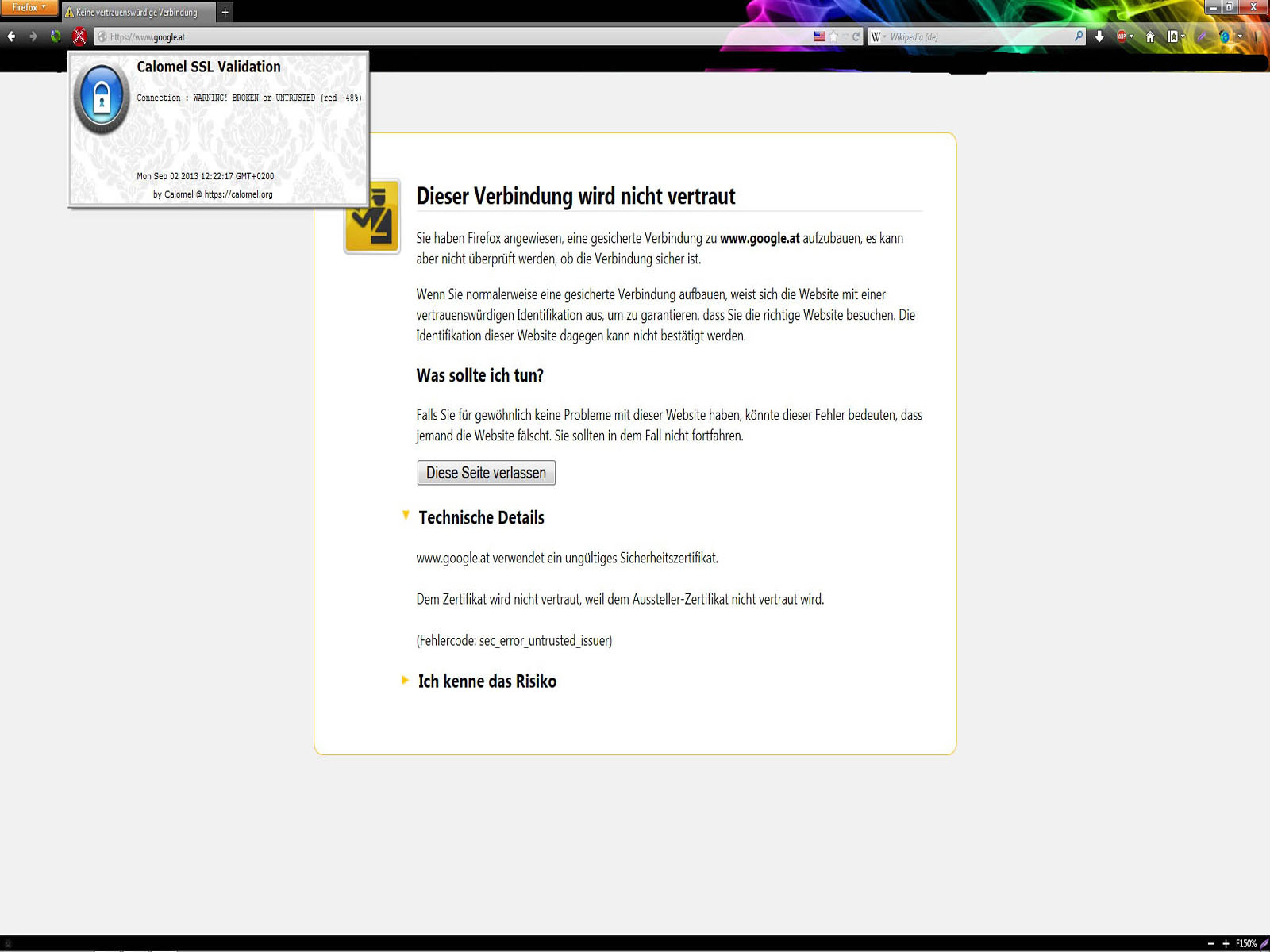Screen dimensions: 1270x952
Task: Expand the dropdown beside the globe icon
Action: click(1240, 36)
